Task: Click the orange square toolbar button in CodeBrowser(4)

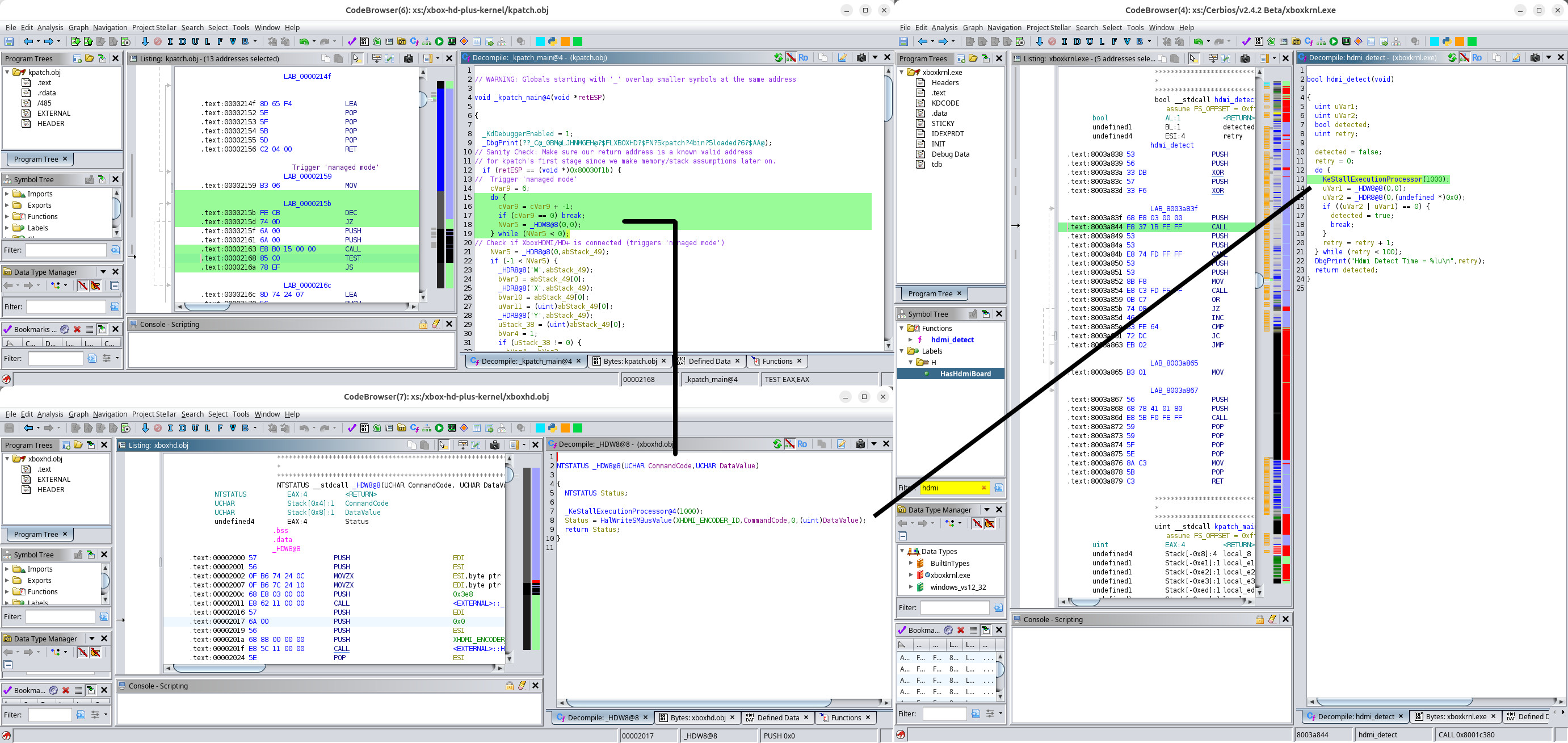Action: [x=1460, y=41]
